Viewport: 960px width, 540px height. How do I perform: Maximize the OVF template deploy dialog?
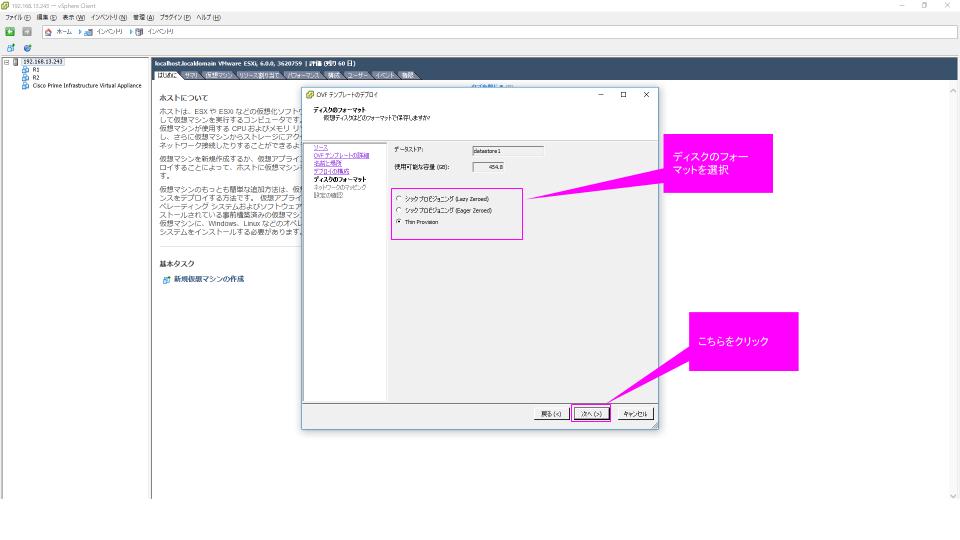point(623,95)
